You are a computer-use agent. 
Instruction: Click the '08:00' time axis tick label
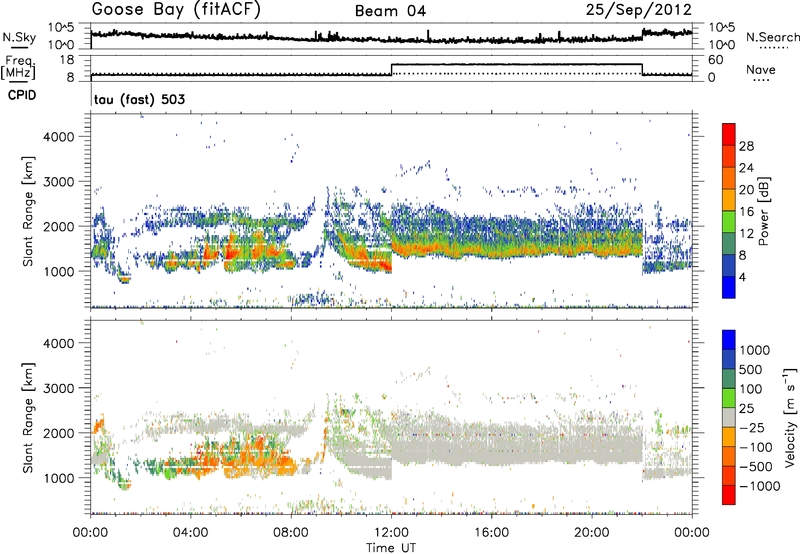pos(291,533)
